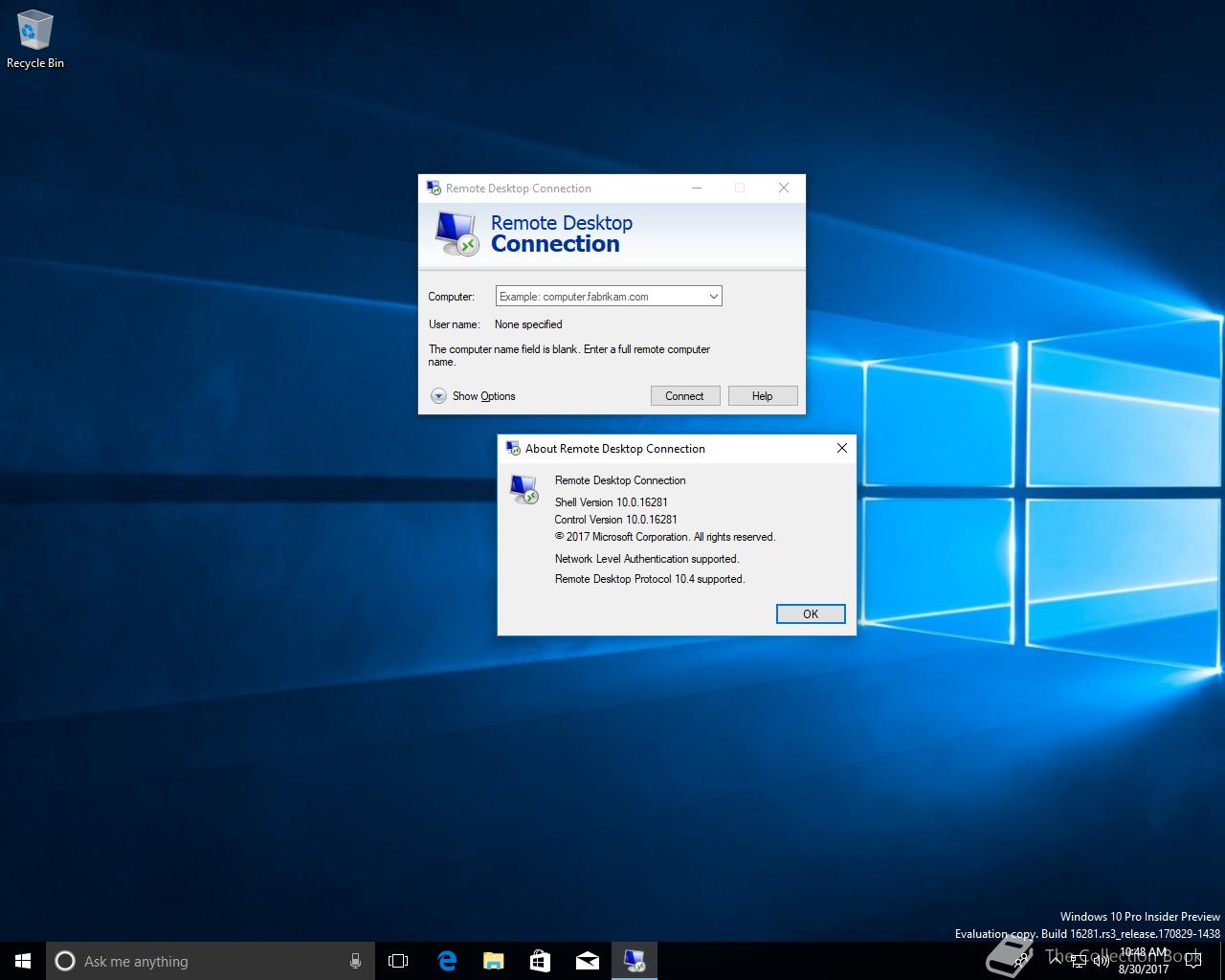
Task: Click 'Network Level Authentication supported.' text
Action: click(x=647, y=559)
